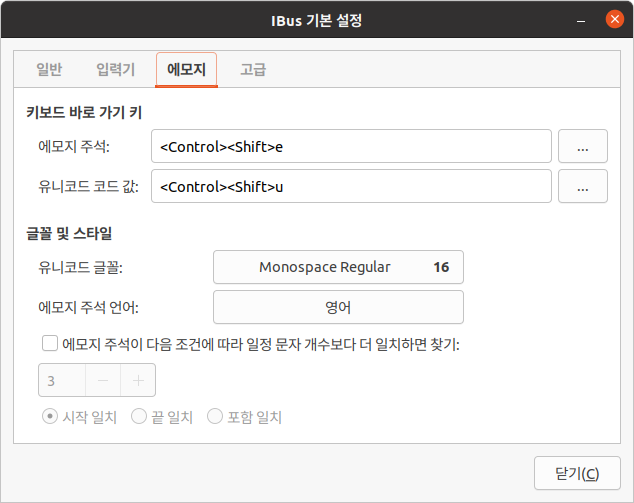Click the 에모지 주석 언어: label
The image size is (634, 503).
click(x=89, y=307)
